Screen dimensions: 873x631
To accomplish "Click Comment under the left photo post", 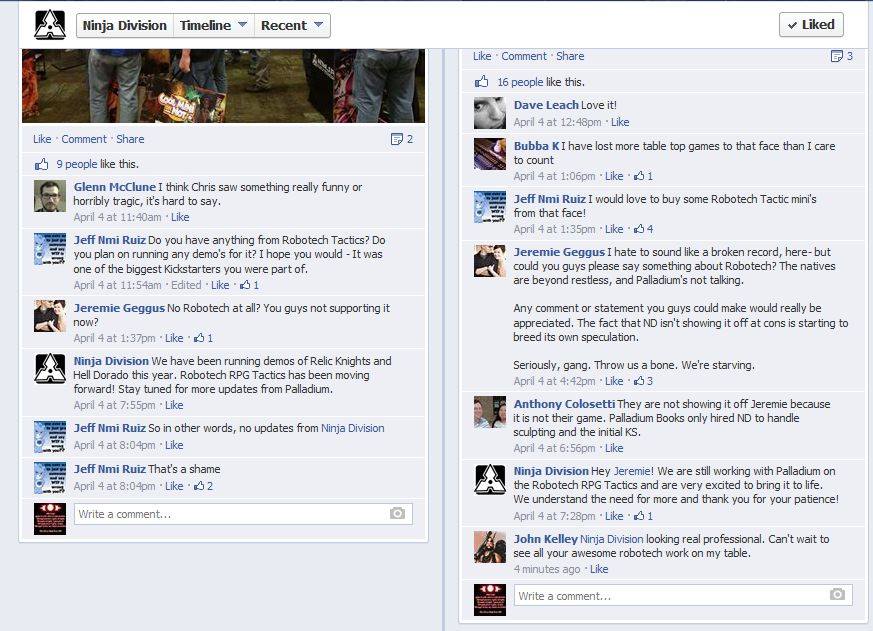I will 84,139.
